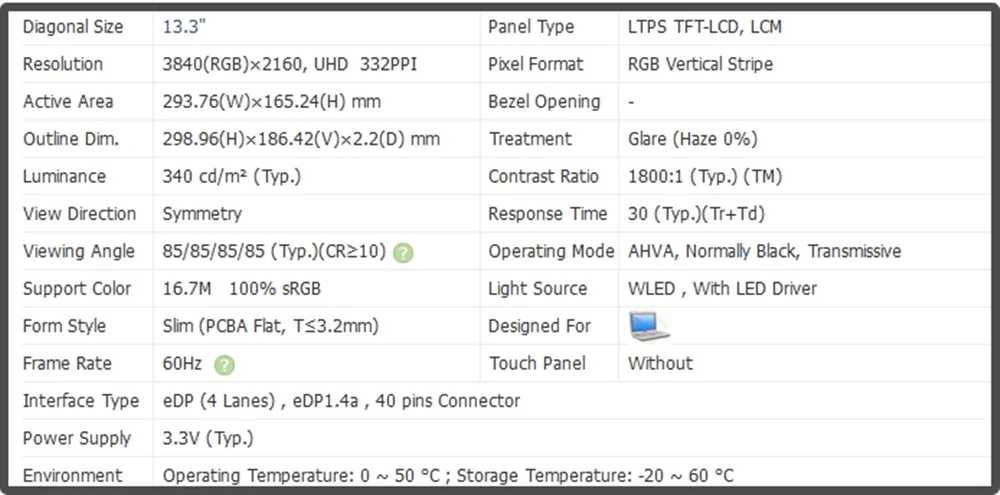Select the 16.7M 100% sRGB color value
Image resolution: width=1000 pixels, height=495 pixels.
[242, 288]
